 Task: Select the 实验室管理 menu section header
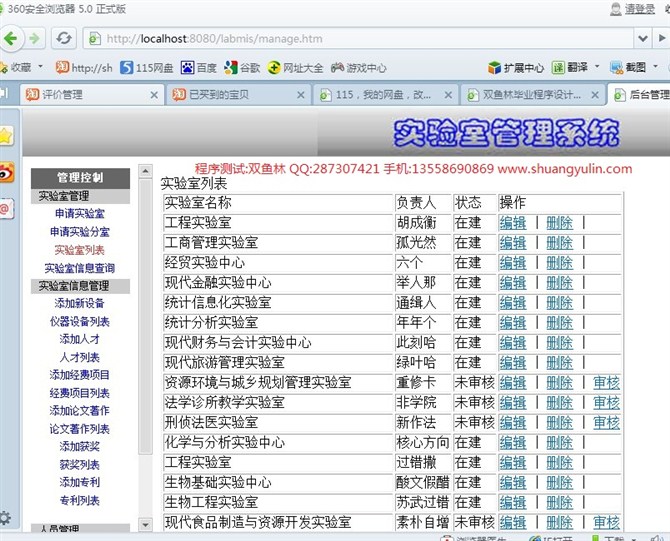pyautogui.click(x=80, y=196)
